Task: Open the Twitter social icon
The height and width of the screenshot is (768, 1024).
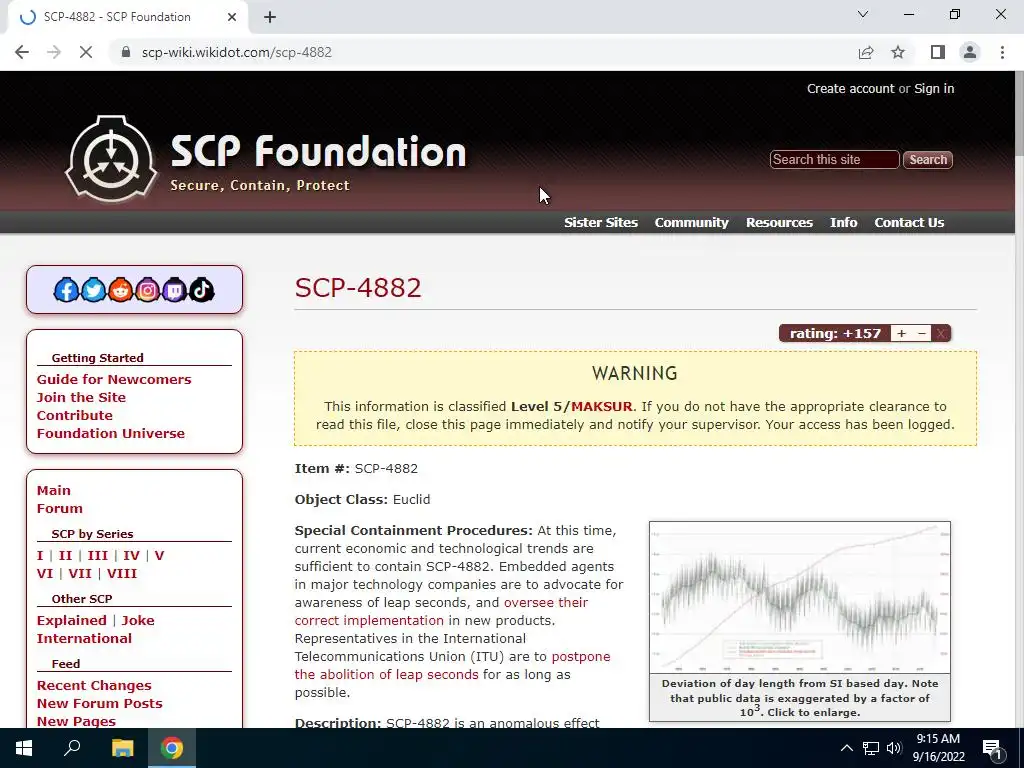Action: coord(93,290)
